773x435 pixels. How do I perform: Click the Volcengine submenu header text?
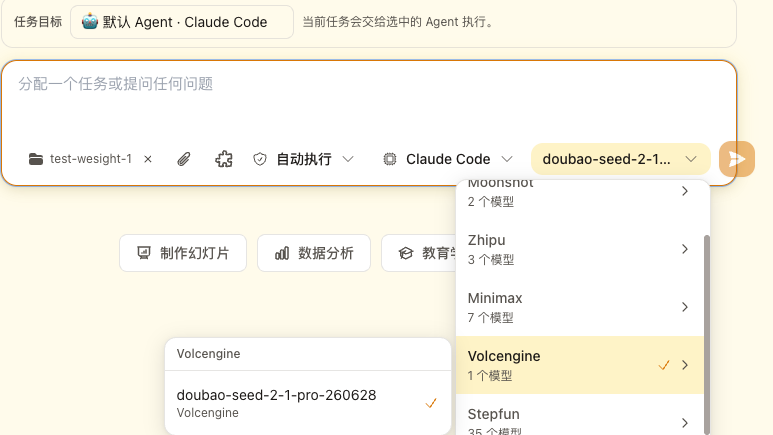tap(209, 354)
